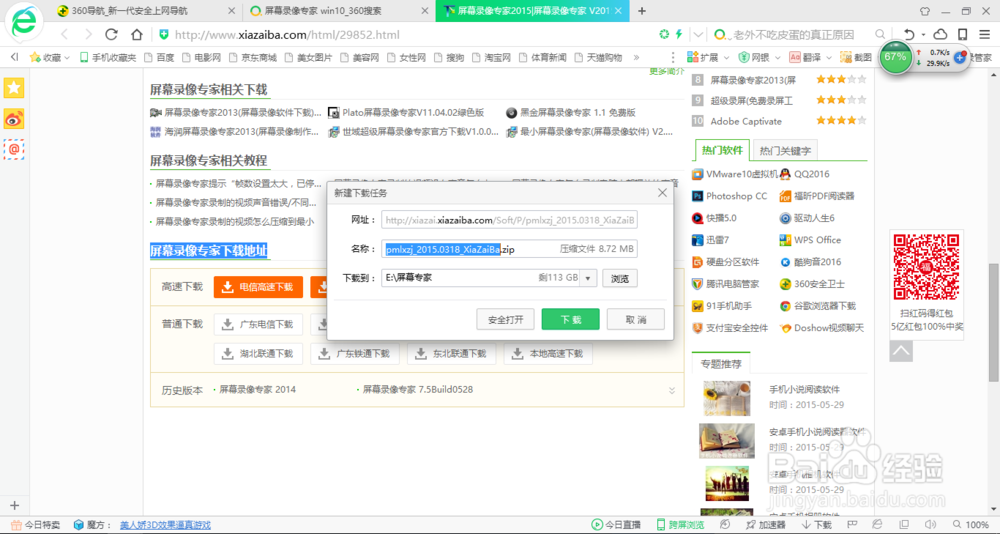Click the 67% memory accelerator ball
Viewport: 1000px width, 534px height.
(x=895, y=57)
